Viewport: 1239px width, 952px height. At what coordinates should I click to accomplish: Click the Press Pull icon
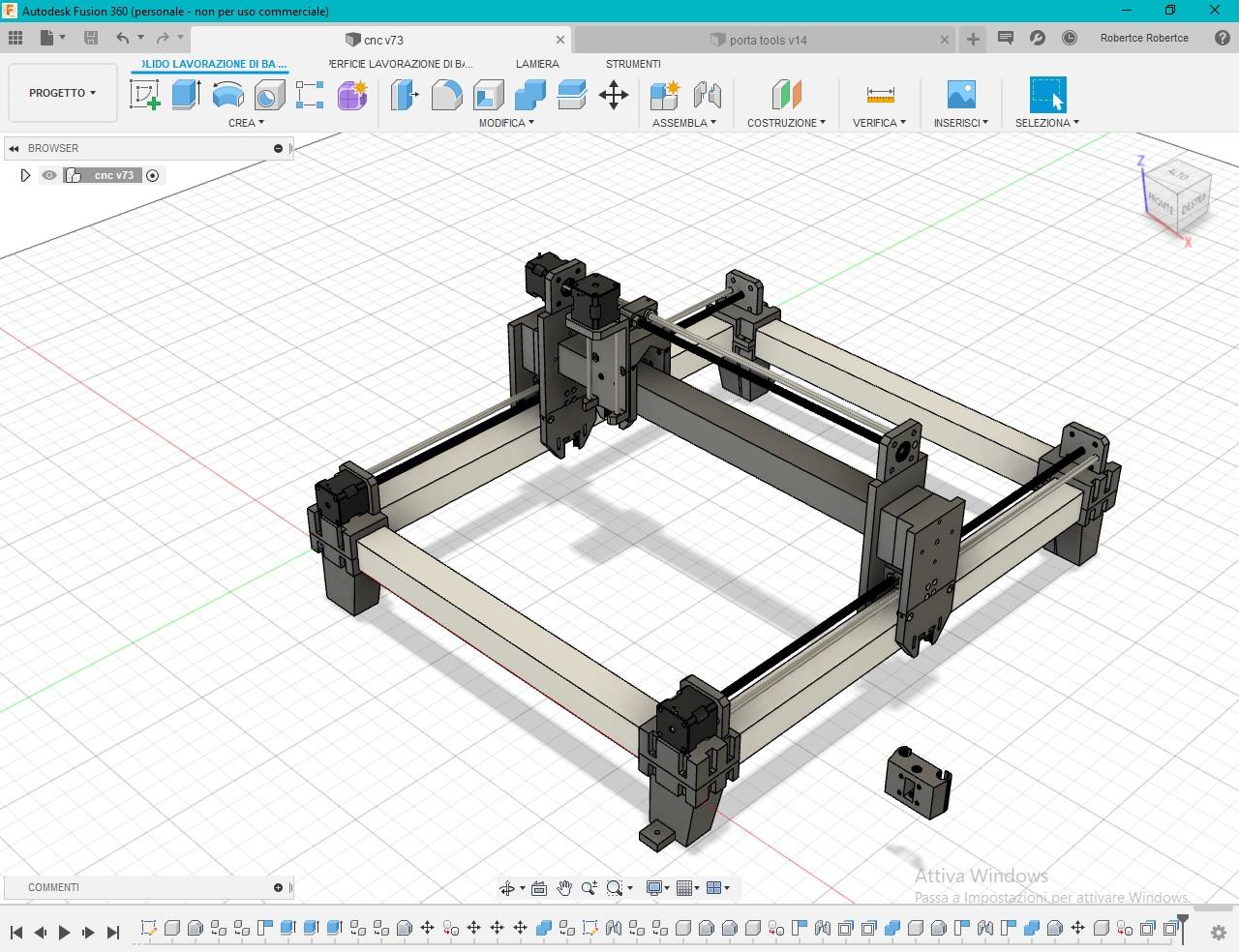point(405,95)
